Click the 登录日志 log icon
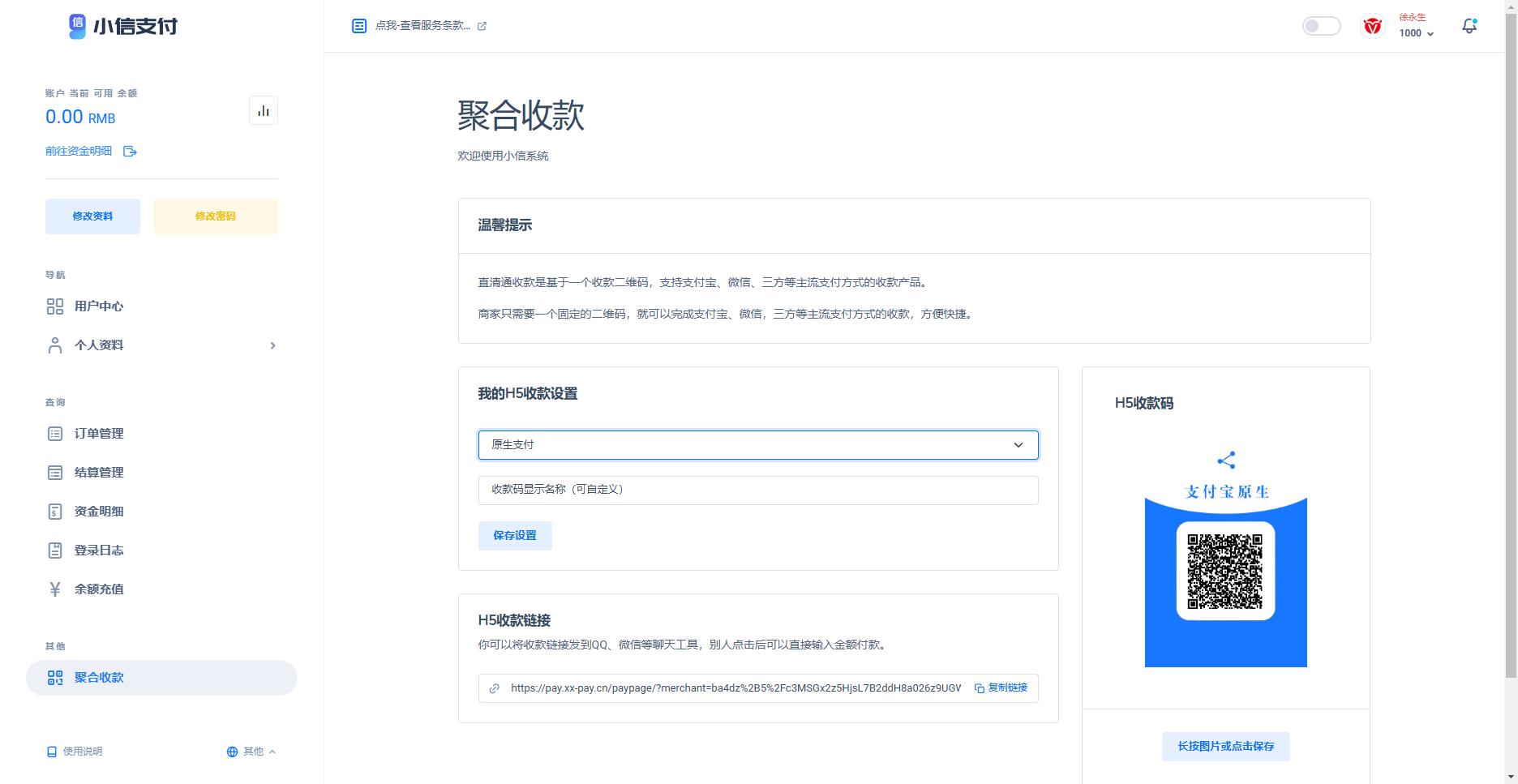Viewport: 1518px width, 784px height. coord(55,550)
